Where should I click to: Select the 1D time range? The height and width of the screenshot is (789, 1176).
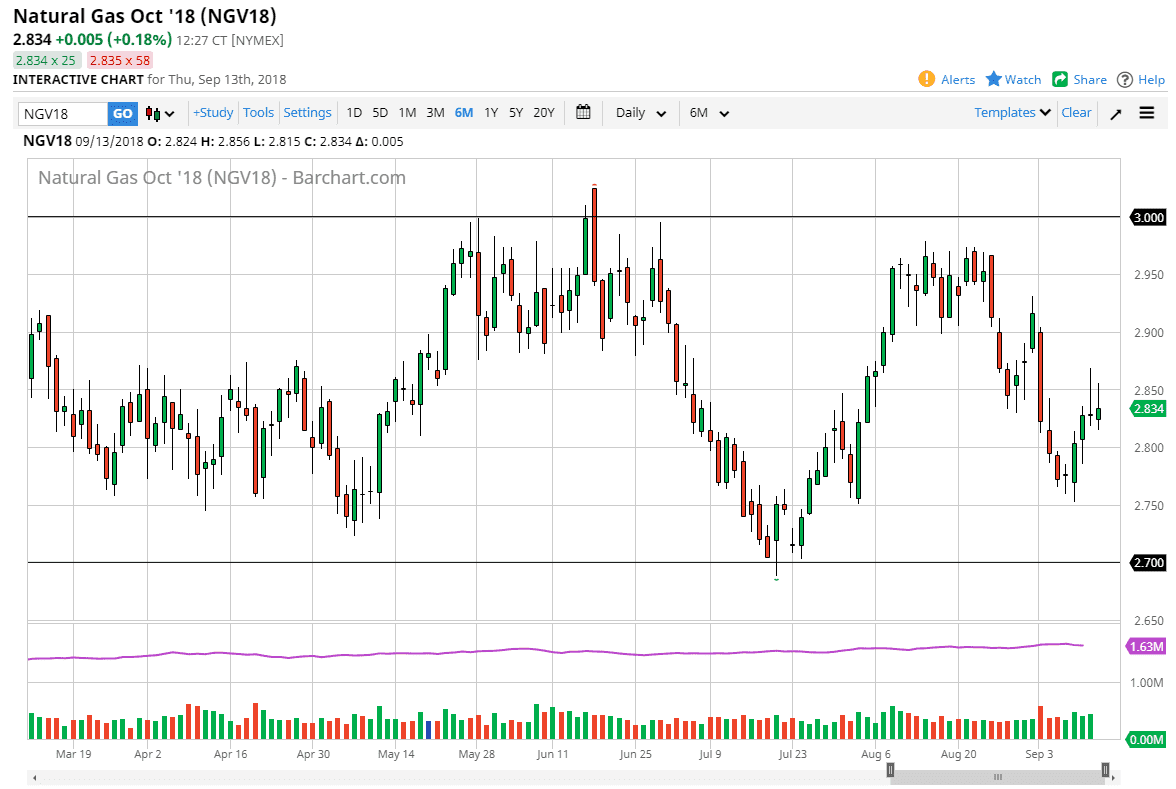pos(354,113)
